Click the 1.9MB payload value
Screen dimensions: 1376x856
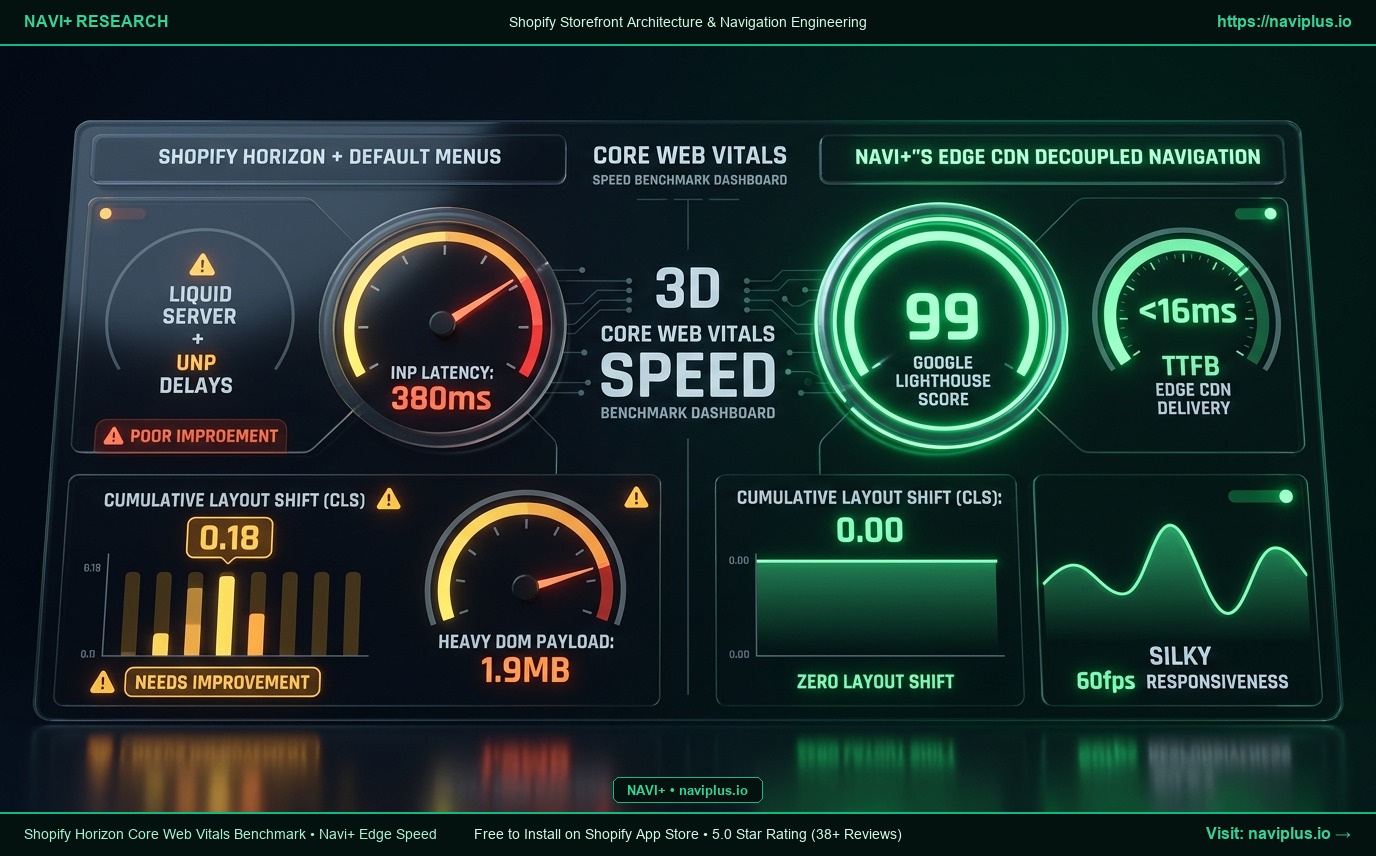point(525,670)
